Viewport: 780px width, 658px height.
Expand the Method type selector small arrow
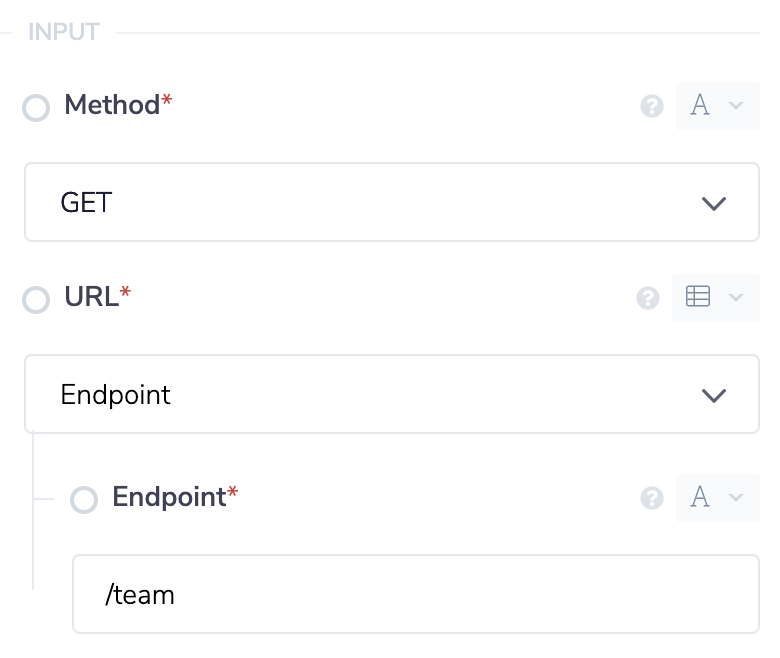pyautogui.click(x=737, y=106)
